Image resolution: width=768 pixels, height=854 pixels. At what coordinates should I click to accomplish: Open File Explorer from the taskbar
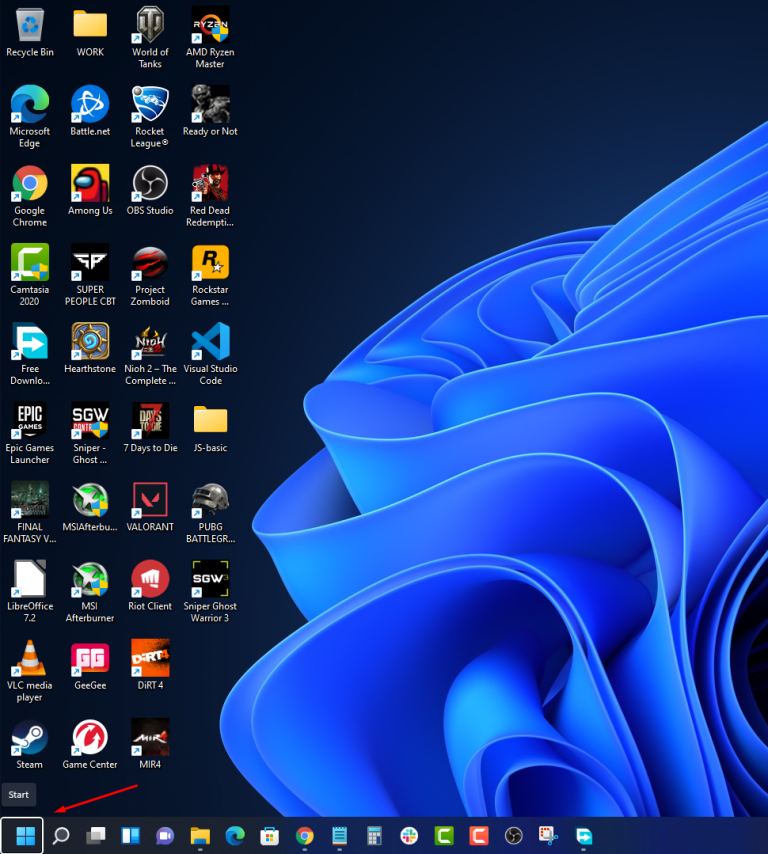tap(200, 835)
